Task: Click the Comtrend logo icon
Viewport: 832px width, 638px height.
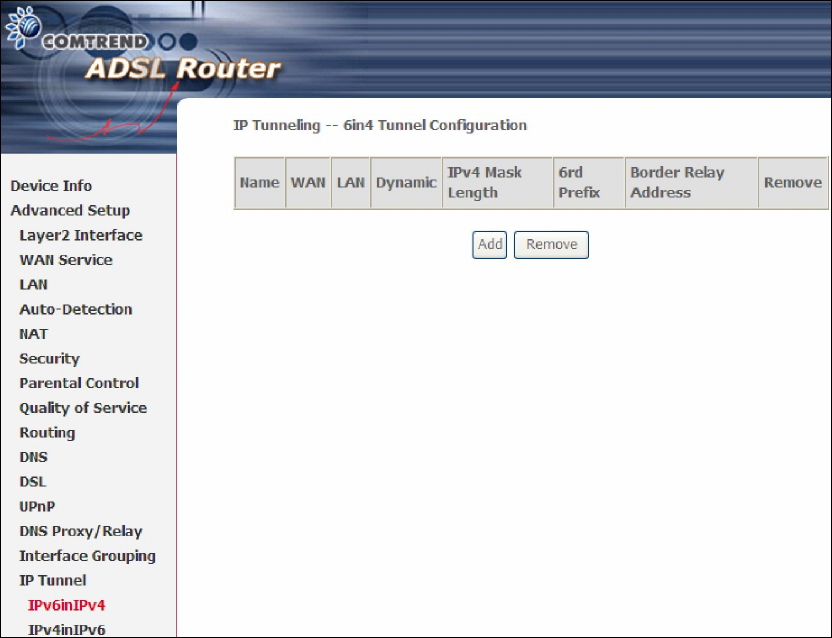Action: point(23,27)
